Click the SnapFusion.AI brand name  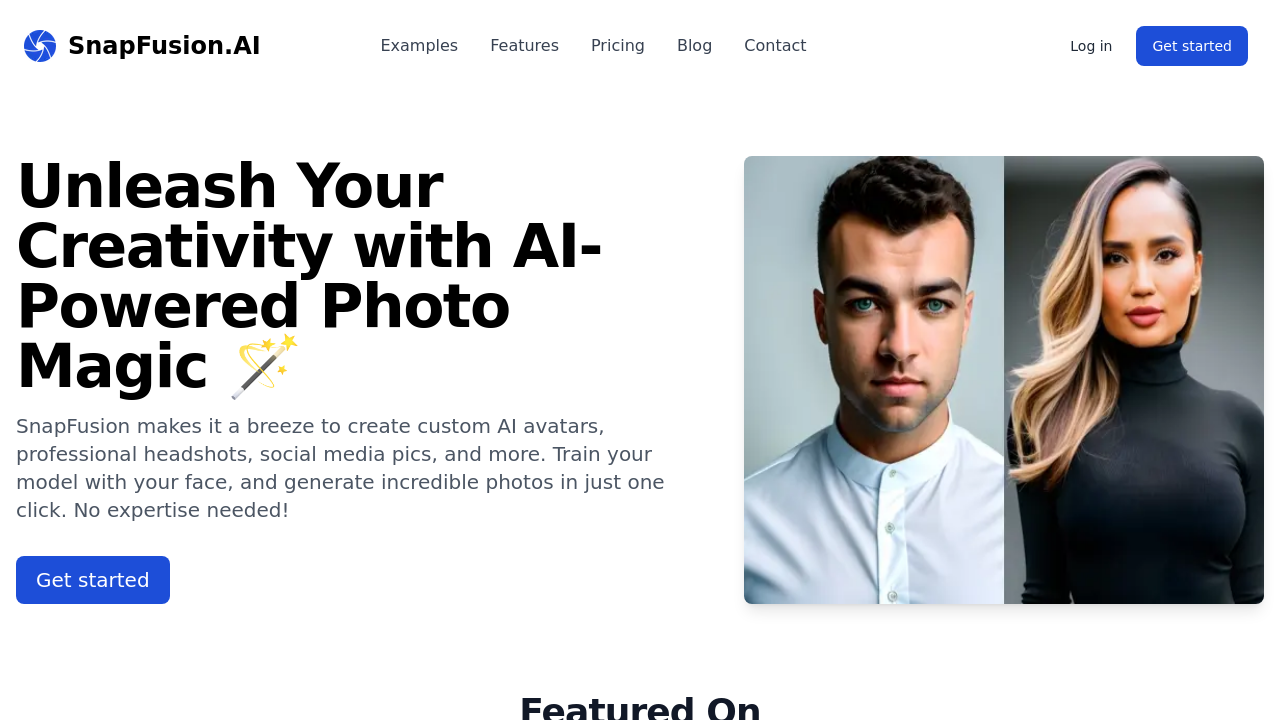point(164,46)
